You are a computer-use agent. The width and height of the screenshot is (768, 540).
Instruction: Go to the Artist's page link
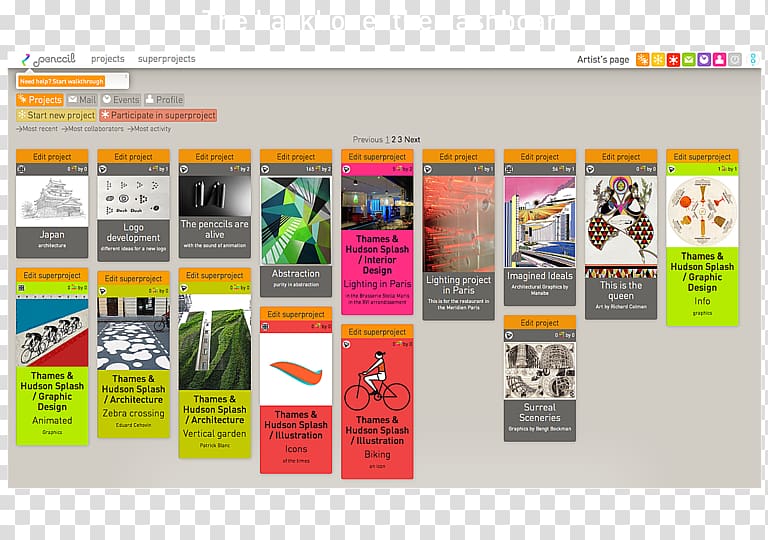coord(603,60)
